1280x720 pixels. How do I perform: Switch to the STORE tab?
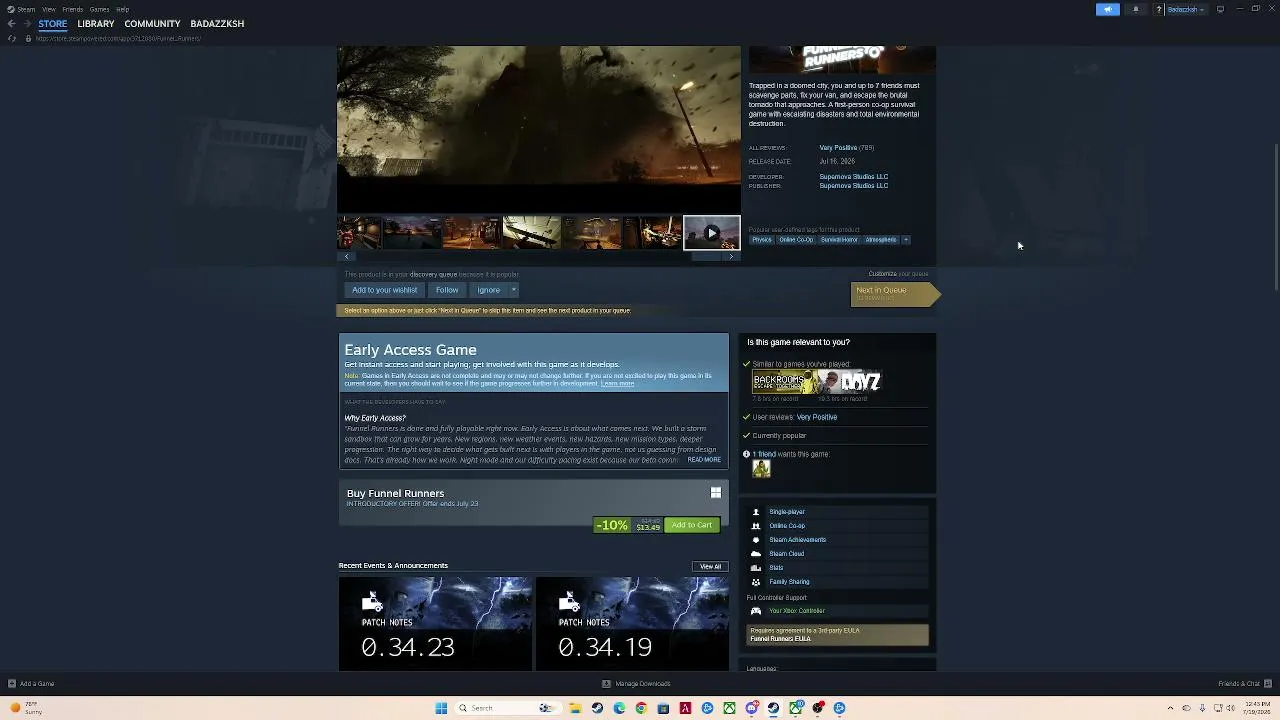(53, 24)
